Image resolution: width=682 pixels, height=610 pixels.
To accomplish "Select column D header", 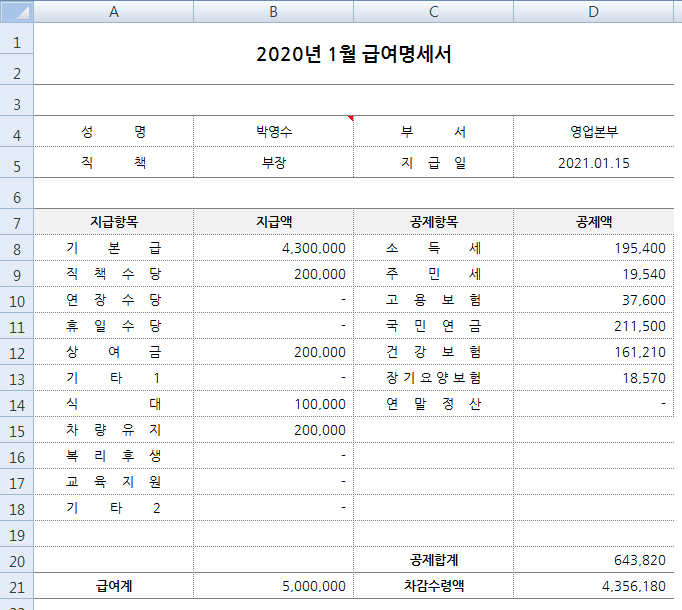I will coord(593,11).
